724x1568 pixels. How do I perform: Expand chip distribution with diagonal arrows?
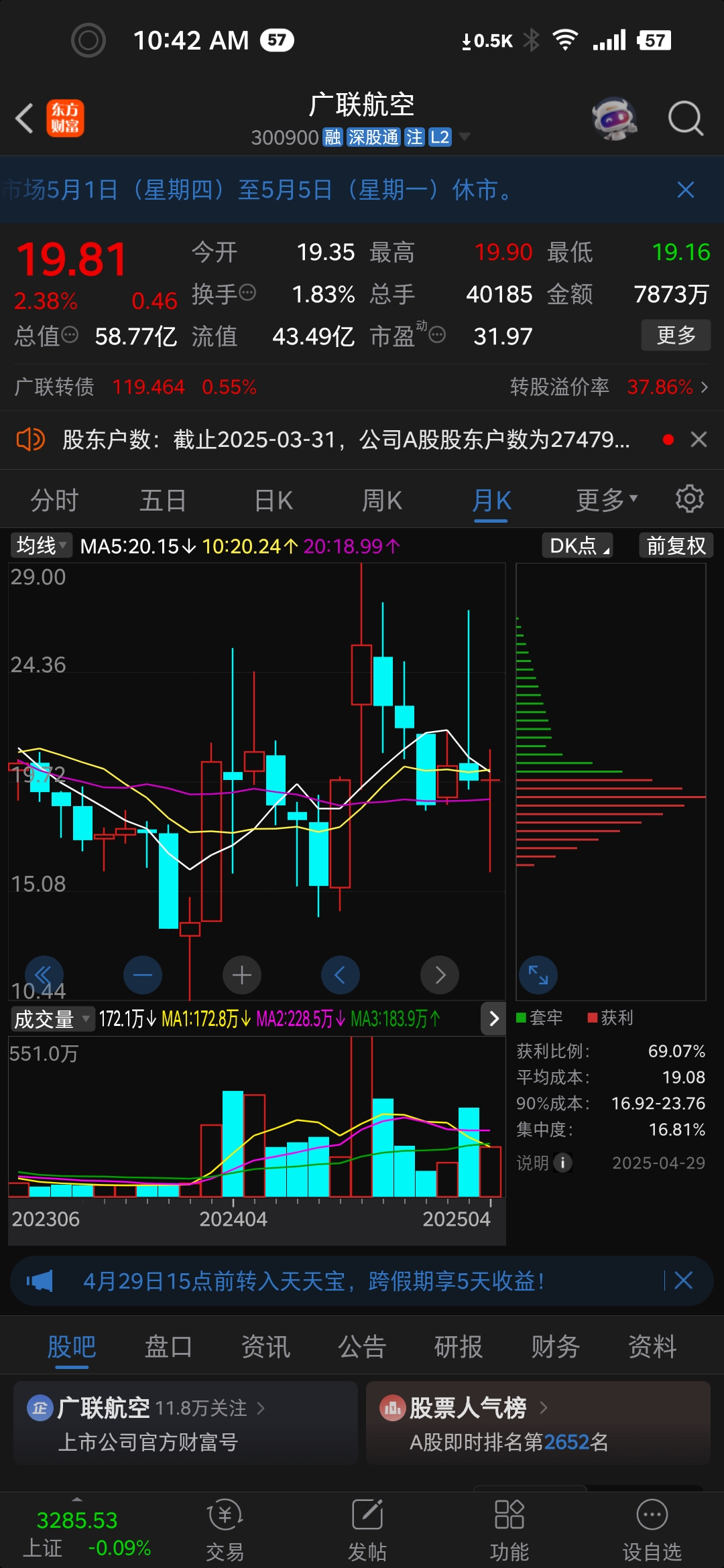(538, 975)
